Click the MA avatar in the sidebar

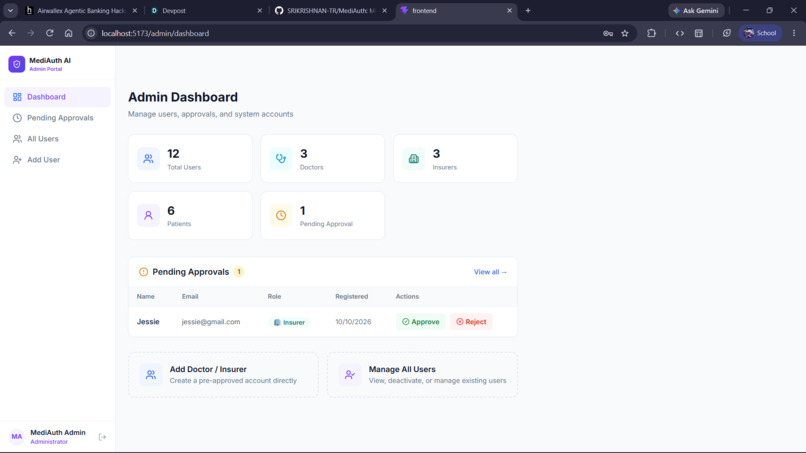(x=16, y=437)
